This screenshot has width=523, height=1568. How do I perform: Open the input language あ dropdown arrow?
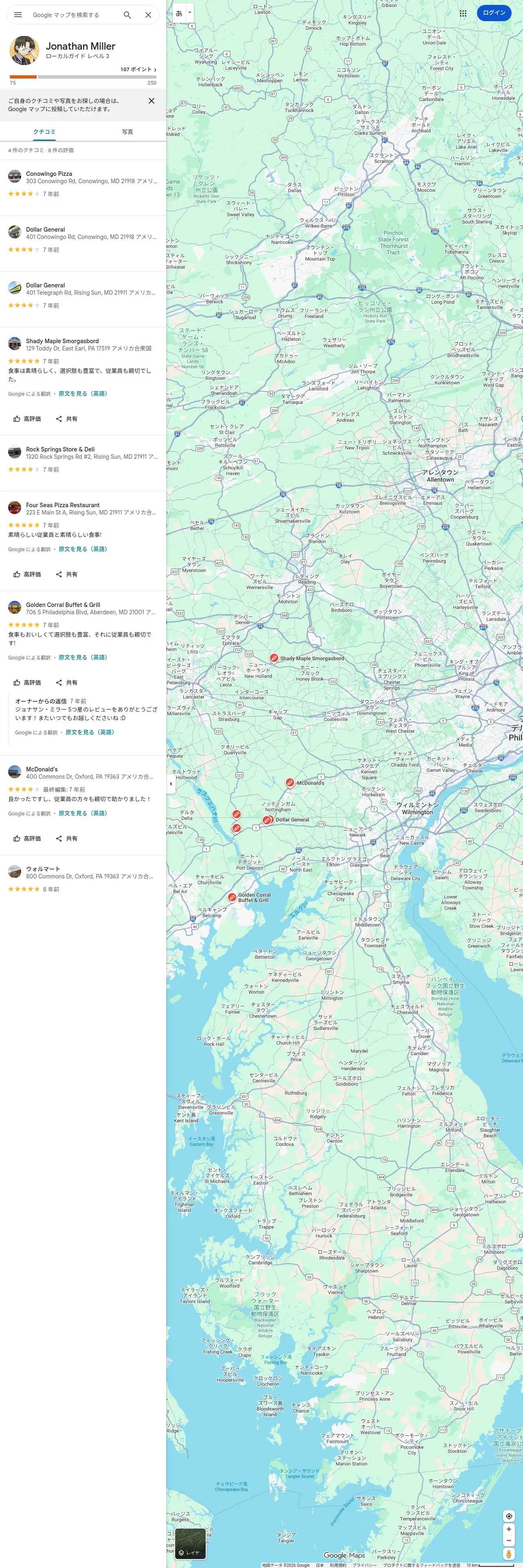tap(190, 12)
